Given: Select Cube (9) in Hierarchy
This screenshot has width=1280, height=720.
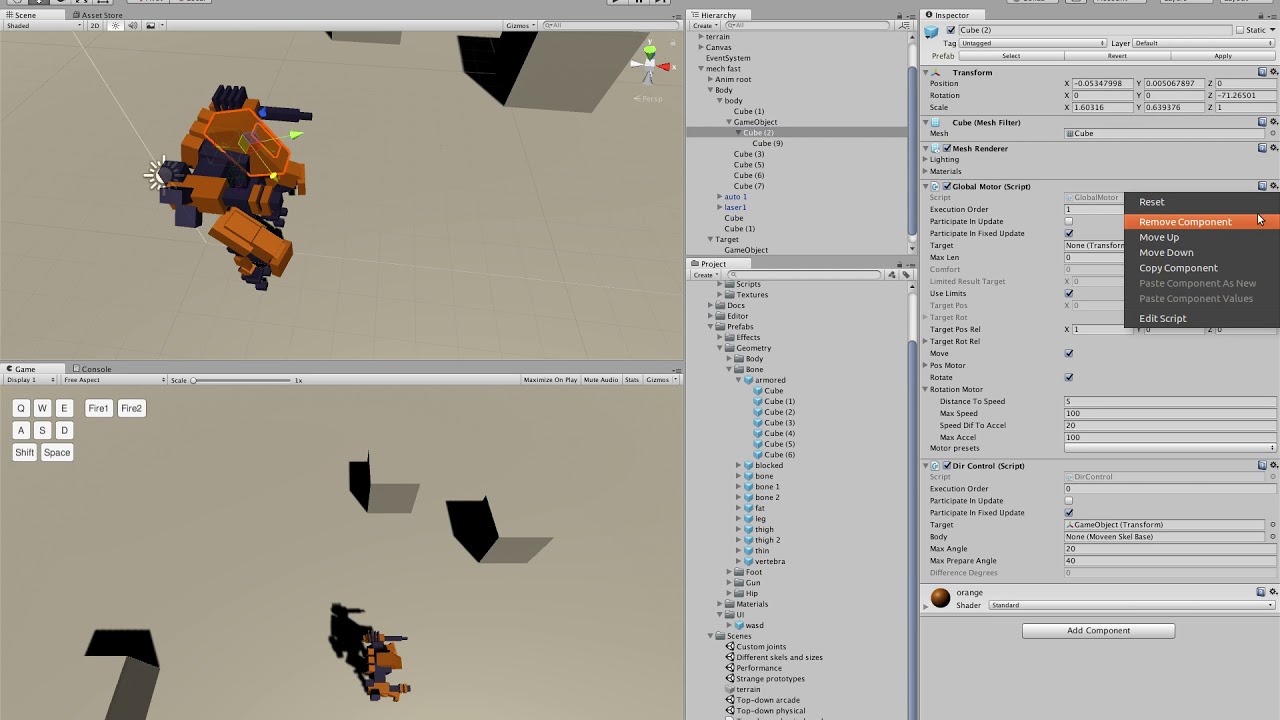Looking at the screenshot, I should point(767,143).
